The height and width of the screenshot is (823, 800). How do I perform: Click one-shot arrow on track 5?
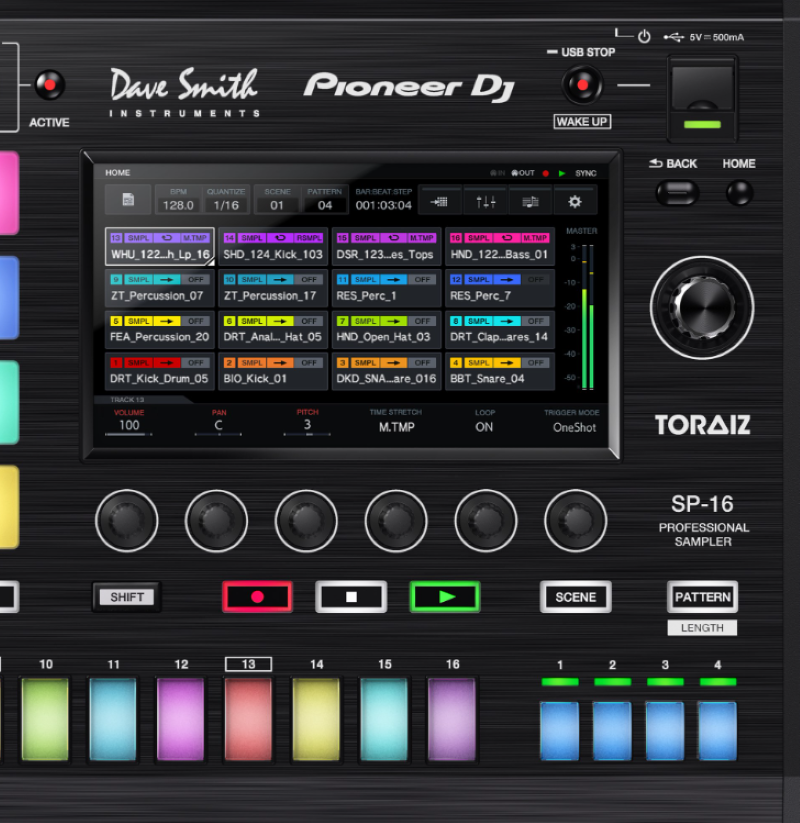coord(166,321)
